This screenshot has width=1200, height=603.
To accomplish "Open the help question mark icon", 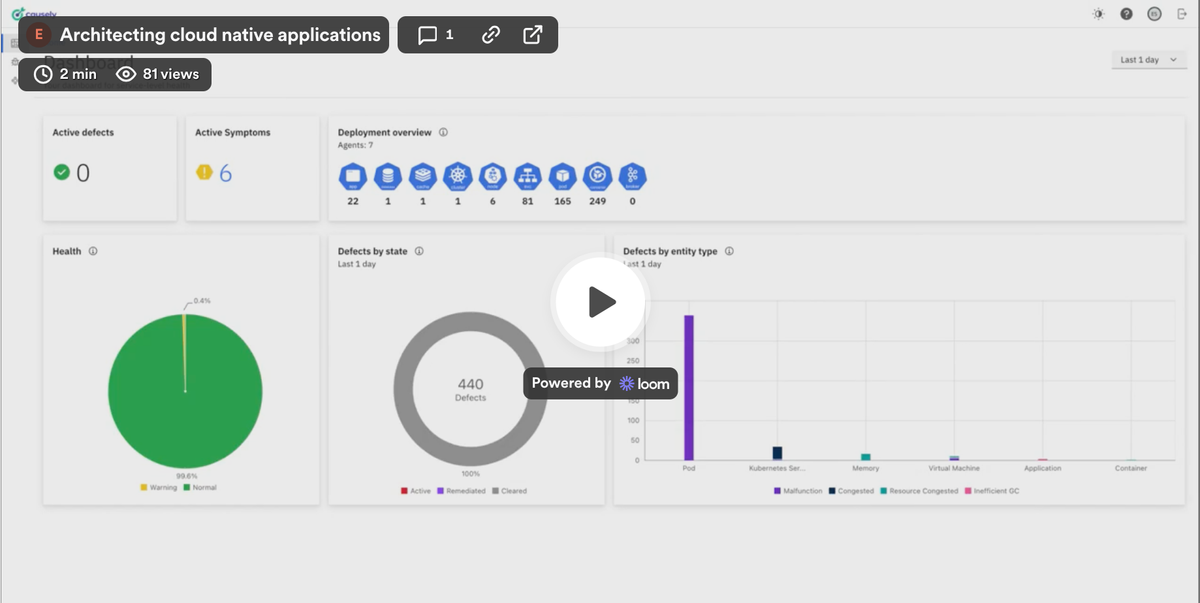I will point(1126,14).
